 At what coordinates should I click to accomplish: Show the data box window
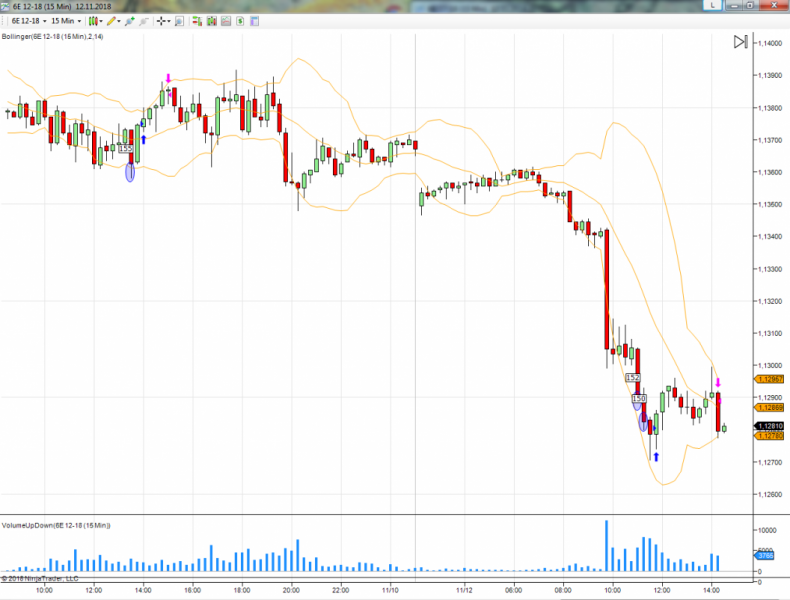(179, 21)
